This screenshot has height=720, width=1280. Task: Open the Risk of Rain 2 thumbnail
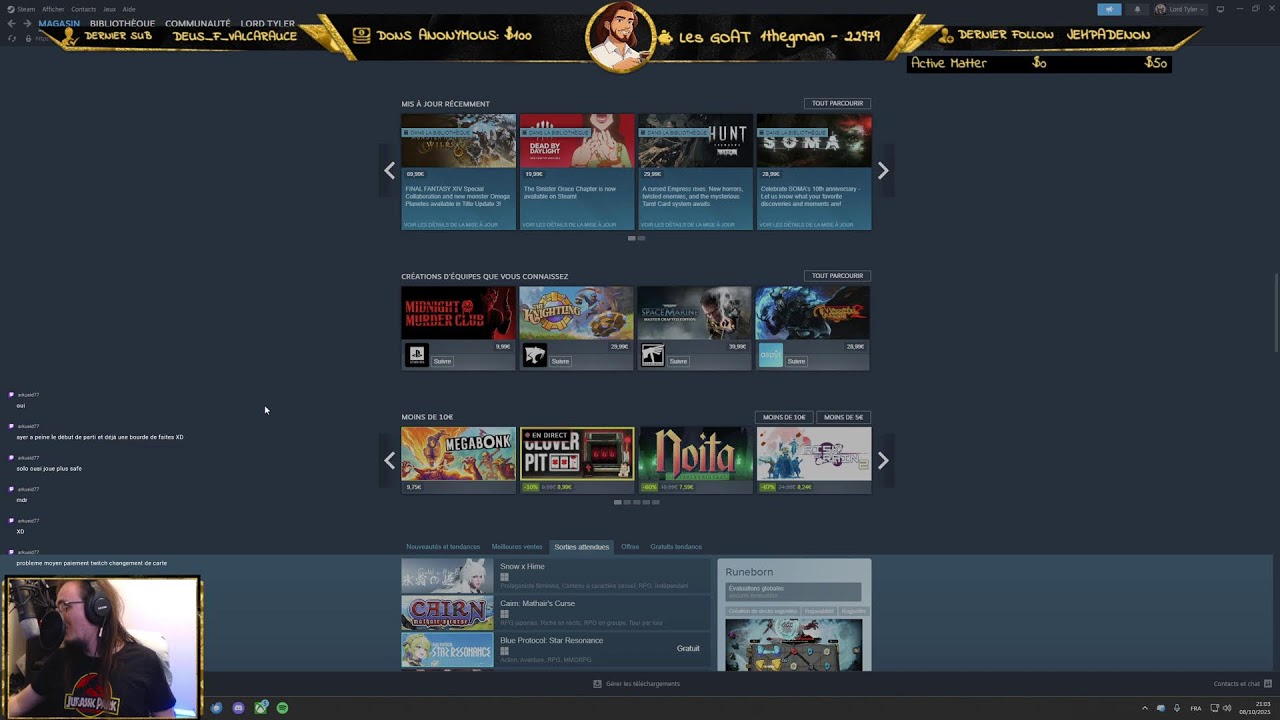coord(814,454)
